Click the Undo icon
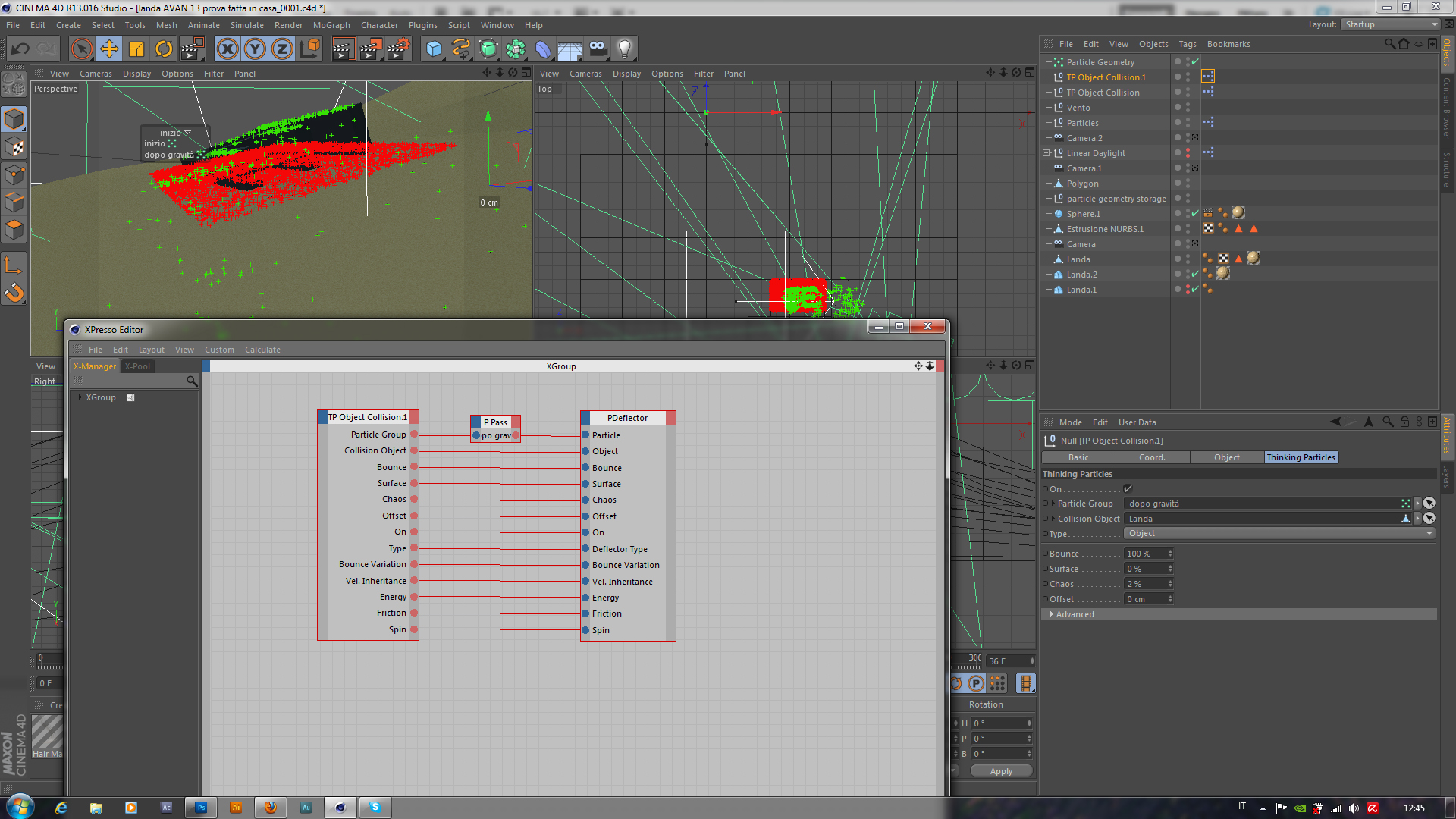The height and width of the screenshot is (819, 1456). point(20,49)
